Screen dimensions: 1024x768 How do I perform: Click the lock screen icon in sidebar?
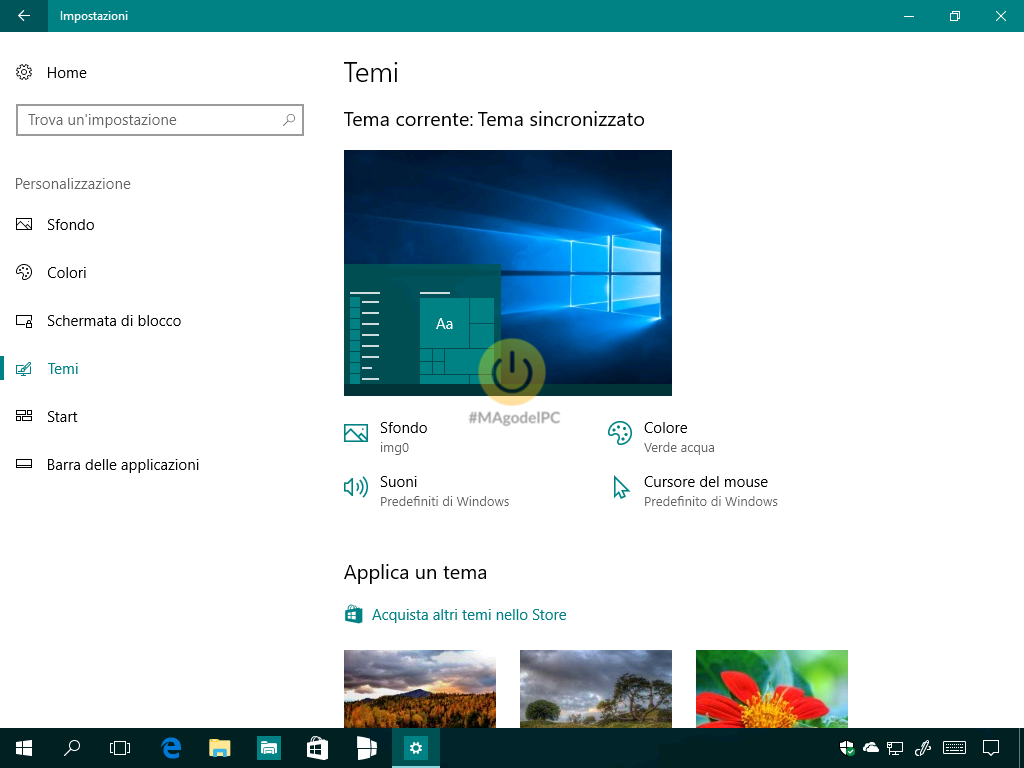24,321
